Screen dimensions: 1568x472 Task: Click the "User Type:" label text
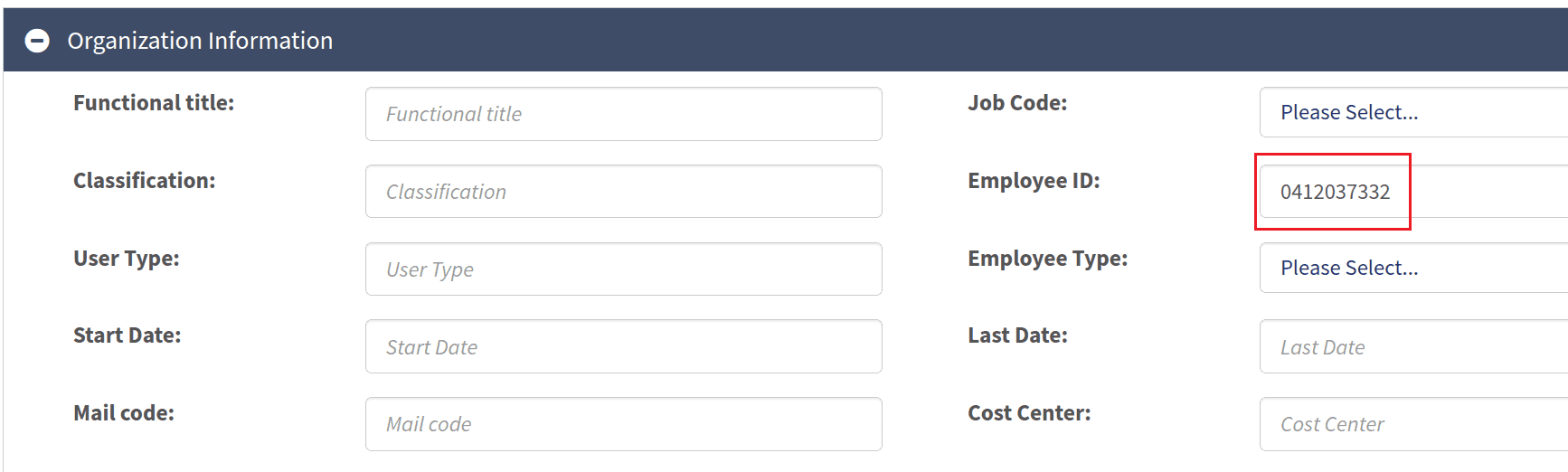[x=127, y=259]
